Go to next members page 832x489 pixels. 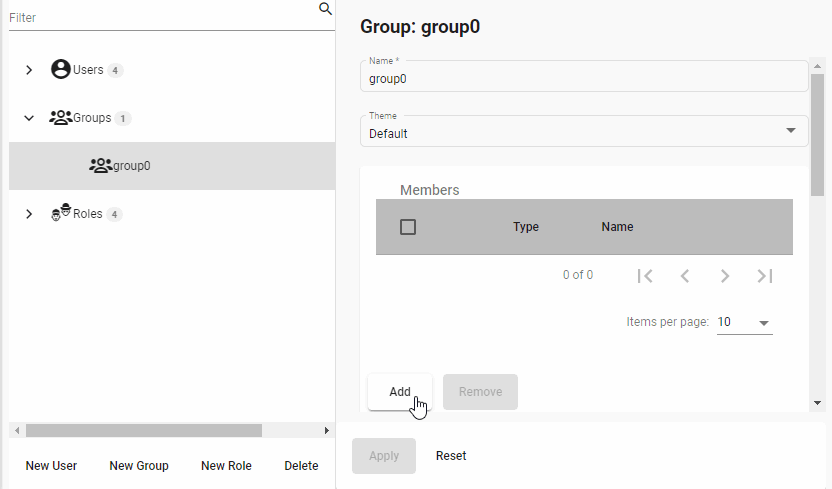pyautogui.click(x=725, y=276)
